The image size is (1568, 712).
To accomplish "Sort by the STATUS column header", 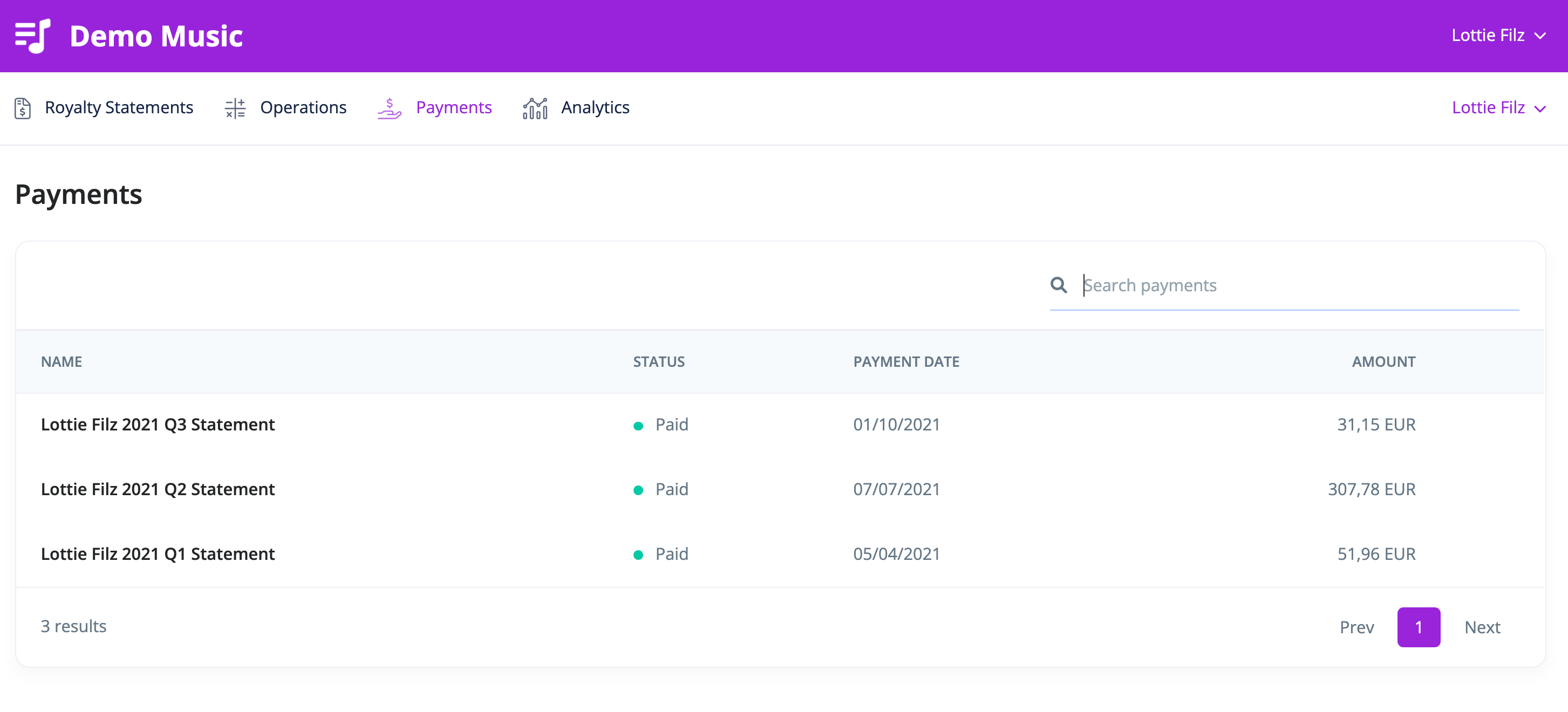I will tap(659, 361).
